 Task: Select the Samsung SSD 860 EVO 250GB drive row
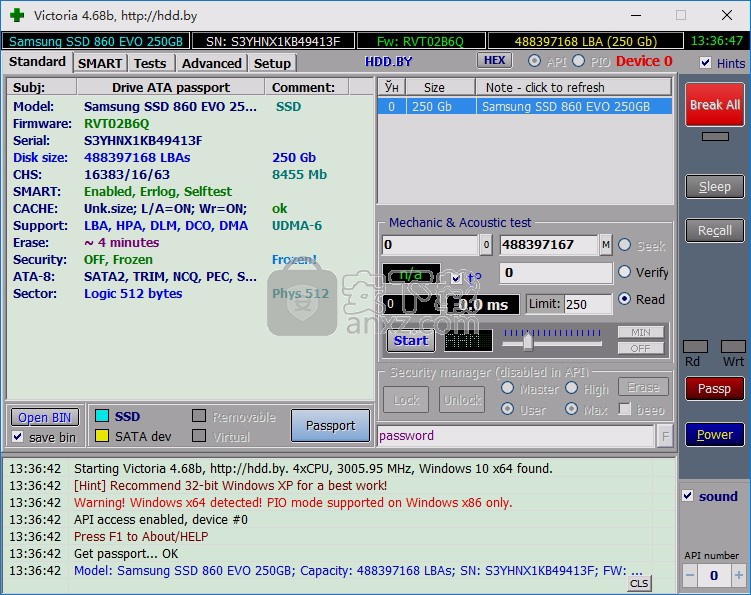coord(524,106)
